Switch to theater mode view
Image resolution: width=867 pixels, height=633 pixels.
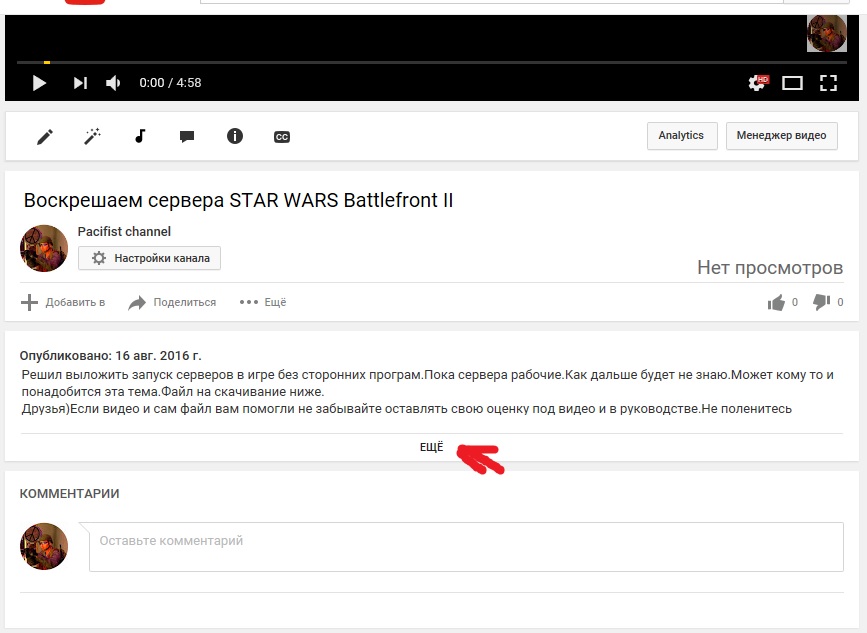(x=792, y=83)
